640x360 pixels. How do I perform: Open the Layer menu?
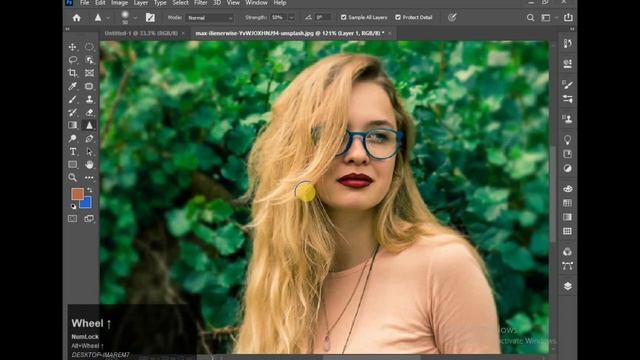click(141, 3)
